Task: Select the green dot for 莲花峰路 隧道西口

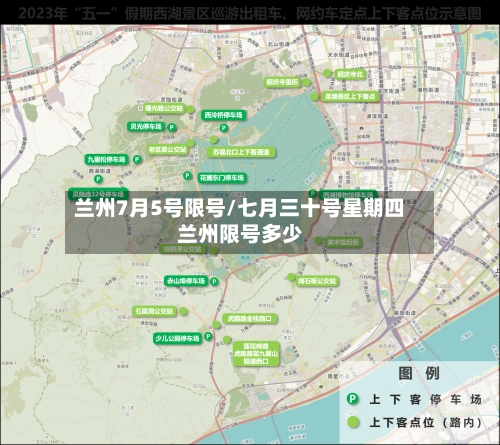Action: click(227, 340)
